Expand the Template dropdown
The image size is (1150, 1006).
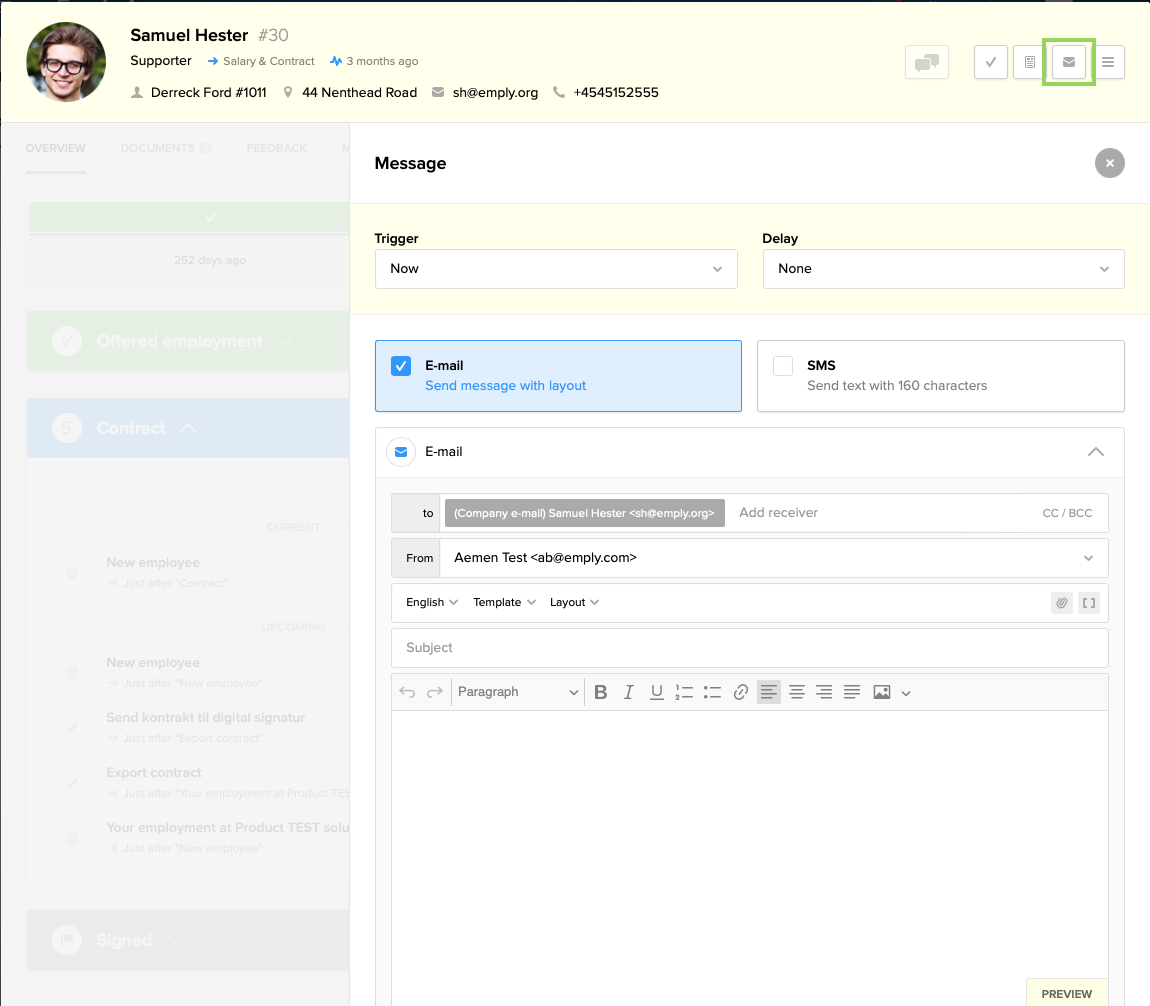click(x=504, y=602)
